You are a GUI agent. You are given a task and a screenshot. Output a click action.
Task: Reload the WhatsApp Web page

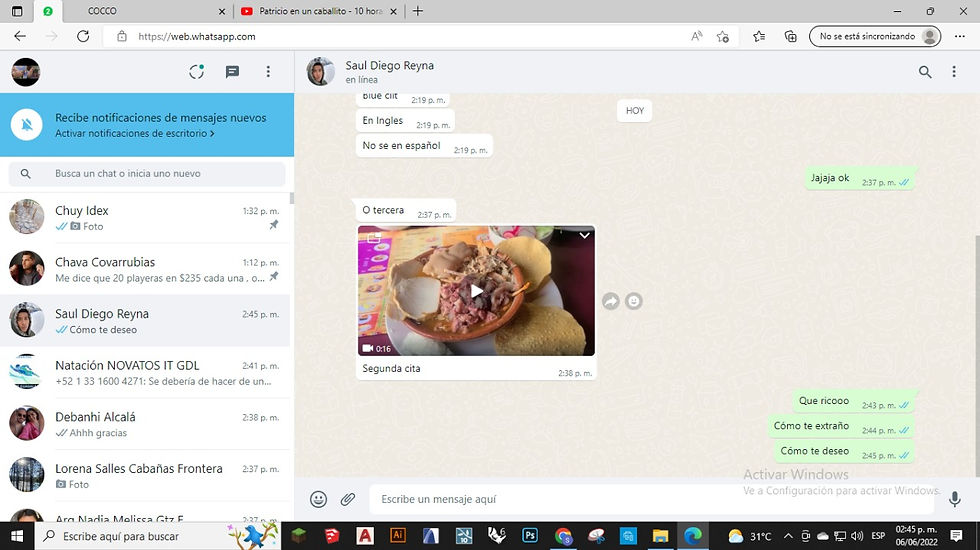[83, 36]
